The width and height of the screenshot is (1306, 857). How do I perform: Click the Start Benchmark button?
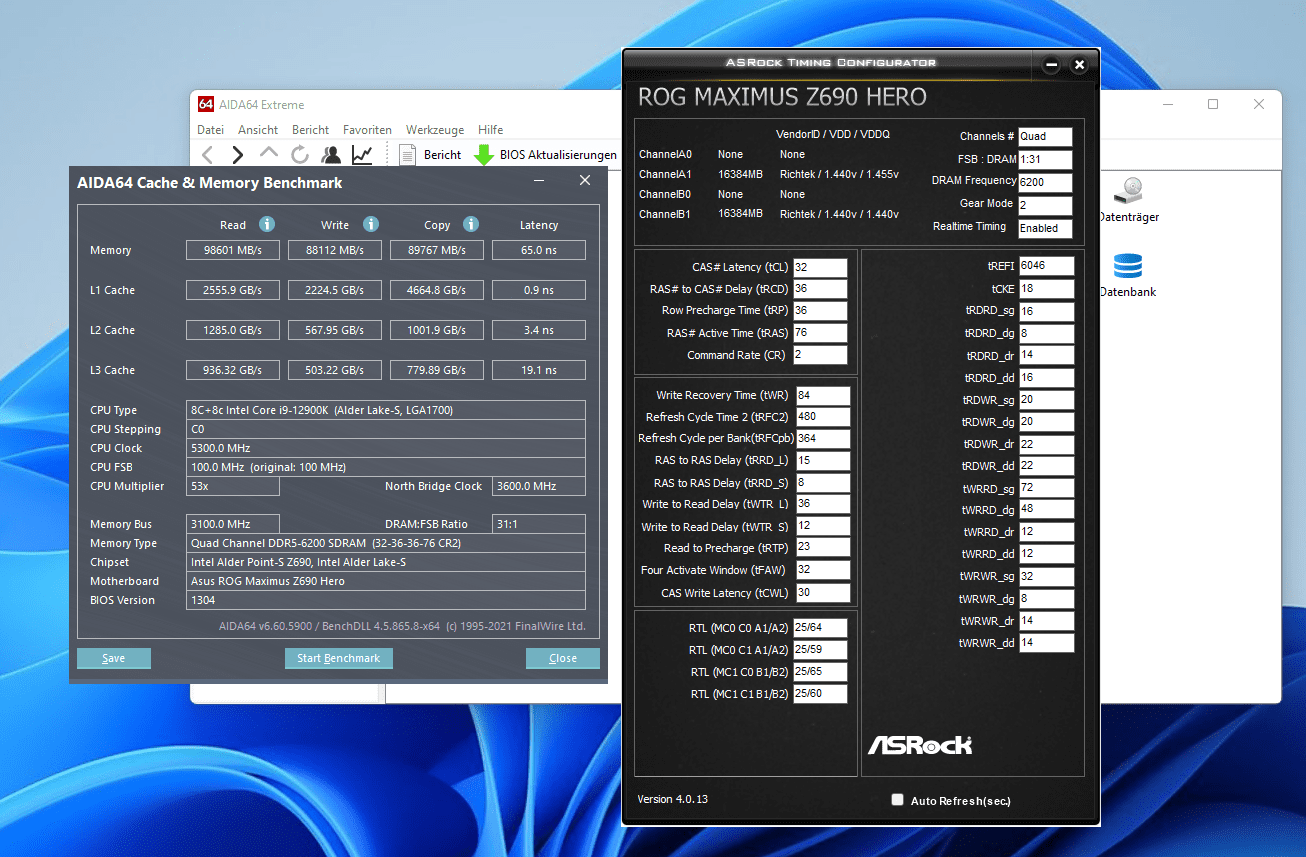point(339,658)
